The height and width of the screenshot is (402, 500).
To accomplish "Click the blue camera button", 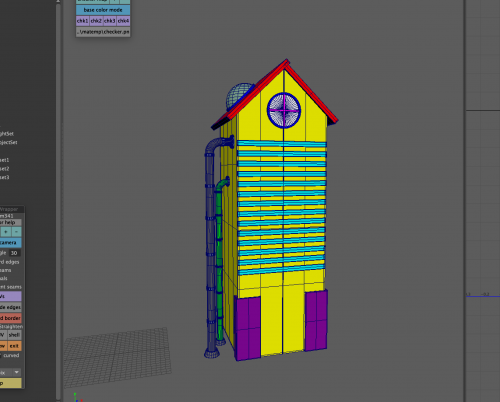I will click(x=11, y=242).
